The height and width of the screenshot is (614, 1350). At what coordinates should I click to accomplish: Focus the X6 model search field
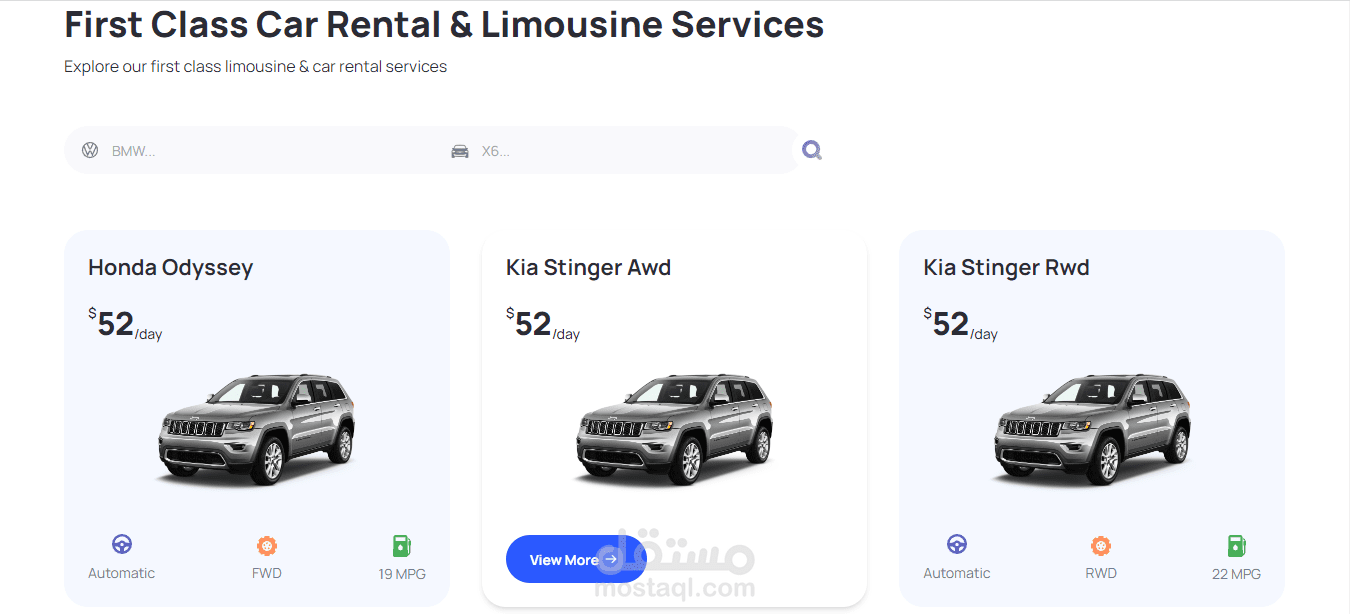(x=630, y=151)
